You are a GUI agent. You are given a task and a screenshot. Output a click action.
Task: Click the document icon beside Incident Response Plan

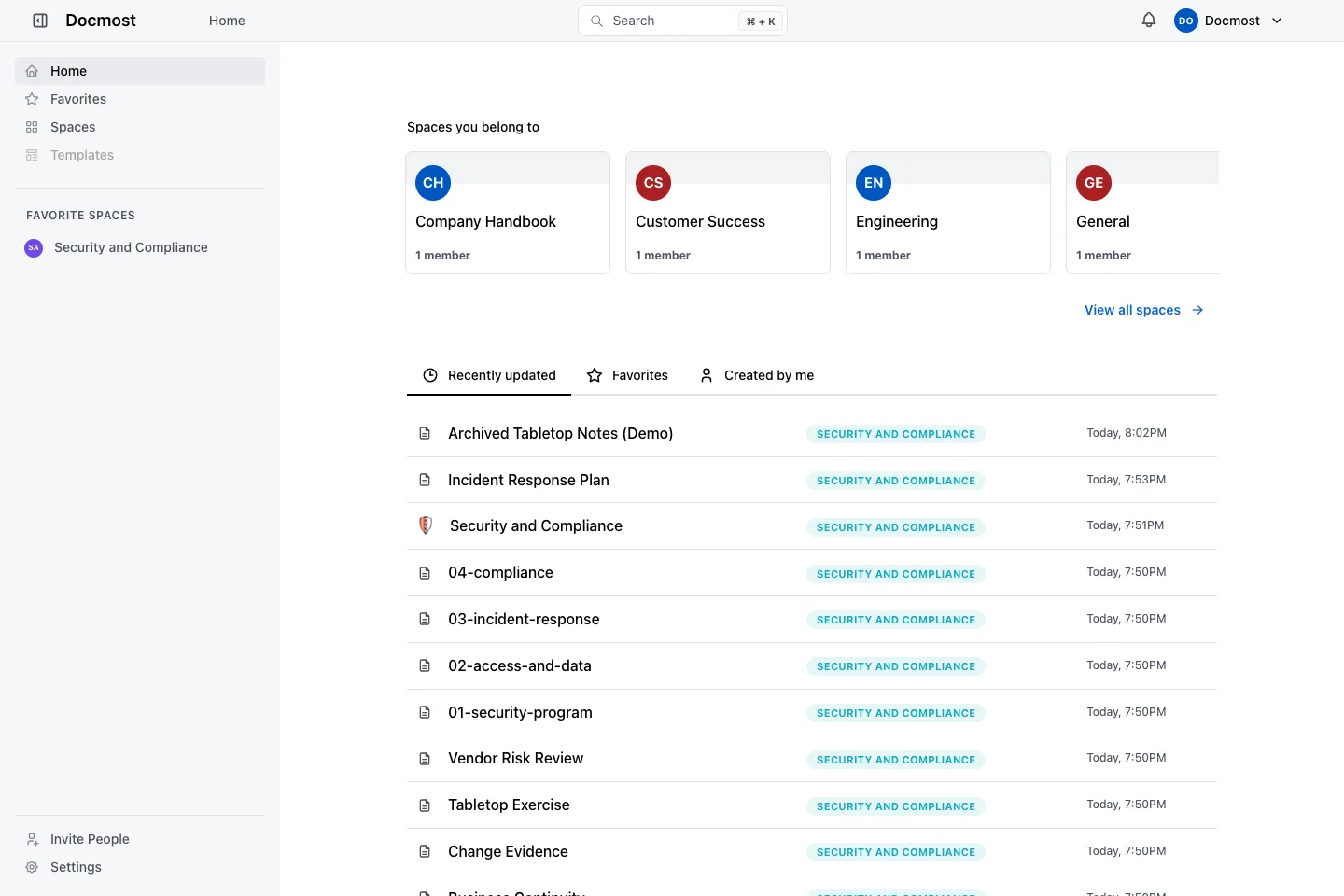click(x=425, y=480)
